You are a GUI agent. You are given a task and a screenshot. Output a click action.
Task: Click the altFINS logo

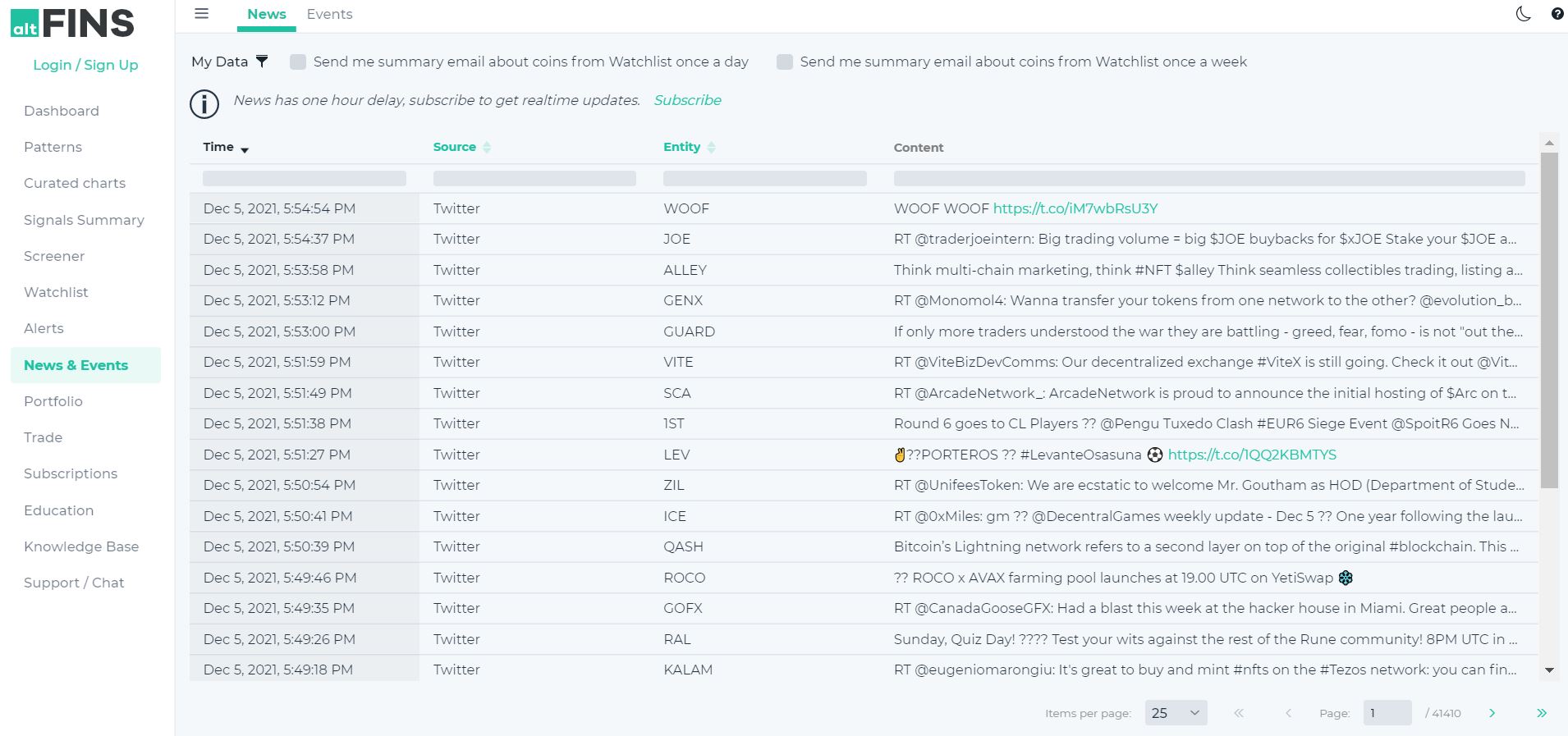pyautogui.click(x=72, y=23)
